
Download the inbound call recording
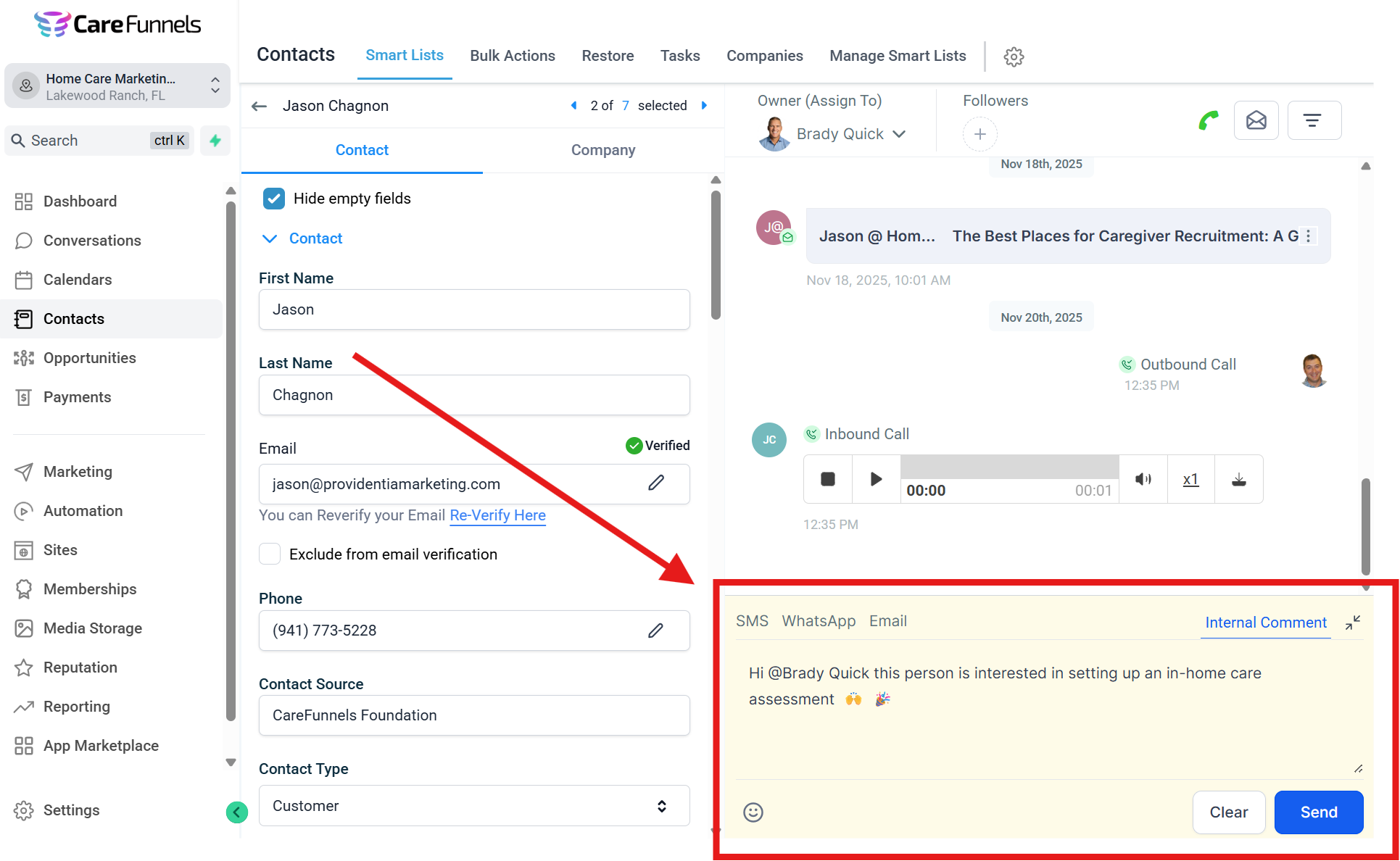pos(1238,479)
